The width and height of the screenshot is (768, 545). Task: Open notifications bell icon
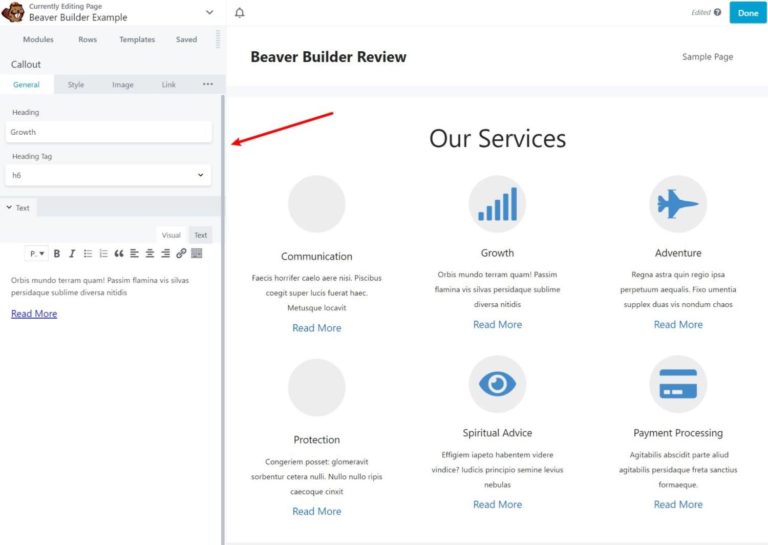pos(240,13)
